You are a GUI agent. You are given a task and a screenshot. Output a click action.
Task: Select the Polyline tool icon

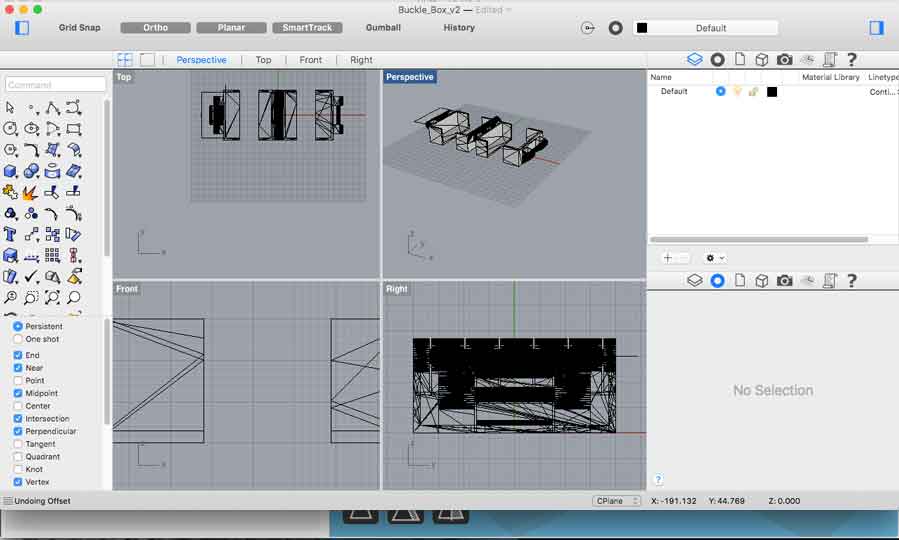pyautogui.click(x=53, y=108)
